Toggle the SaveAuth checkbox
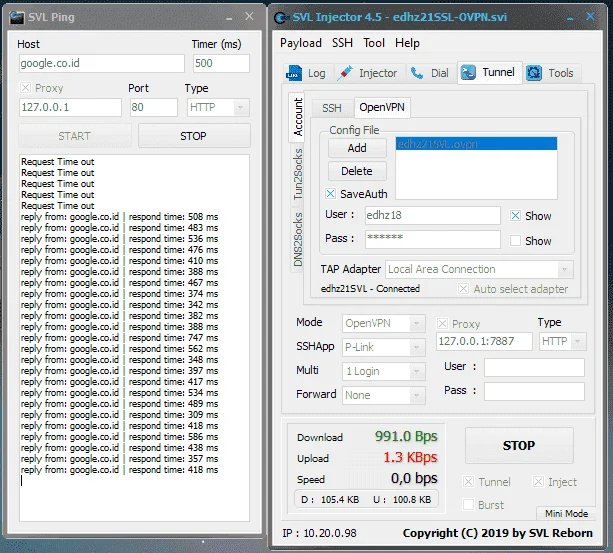The width and height of the screenshot is (613, 553). 330,193
